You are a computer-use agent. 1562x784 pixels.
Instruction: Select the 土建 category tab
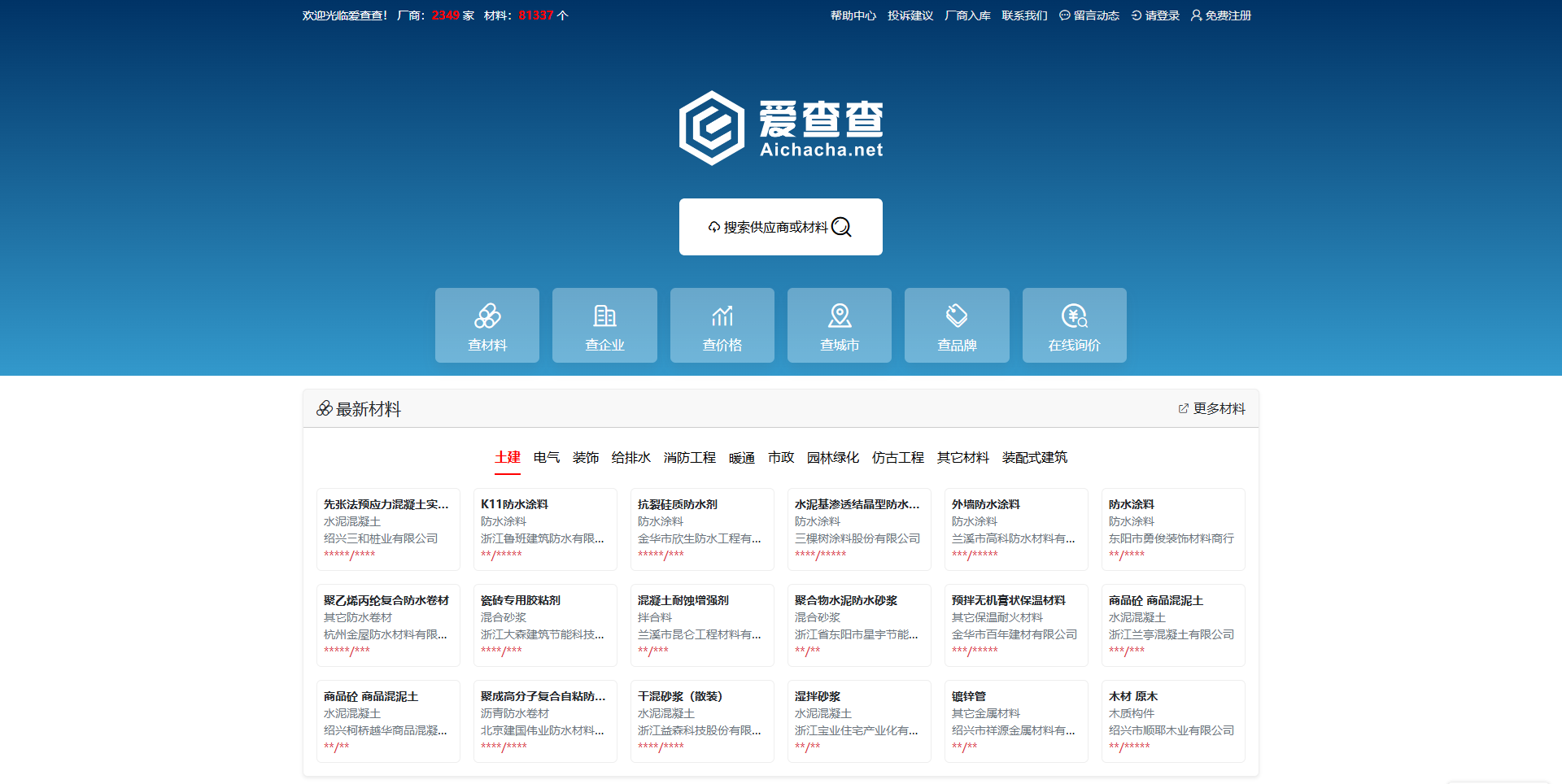(508, 458)
